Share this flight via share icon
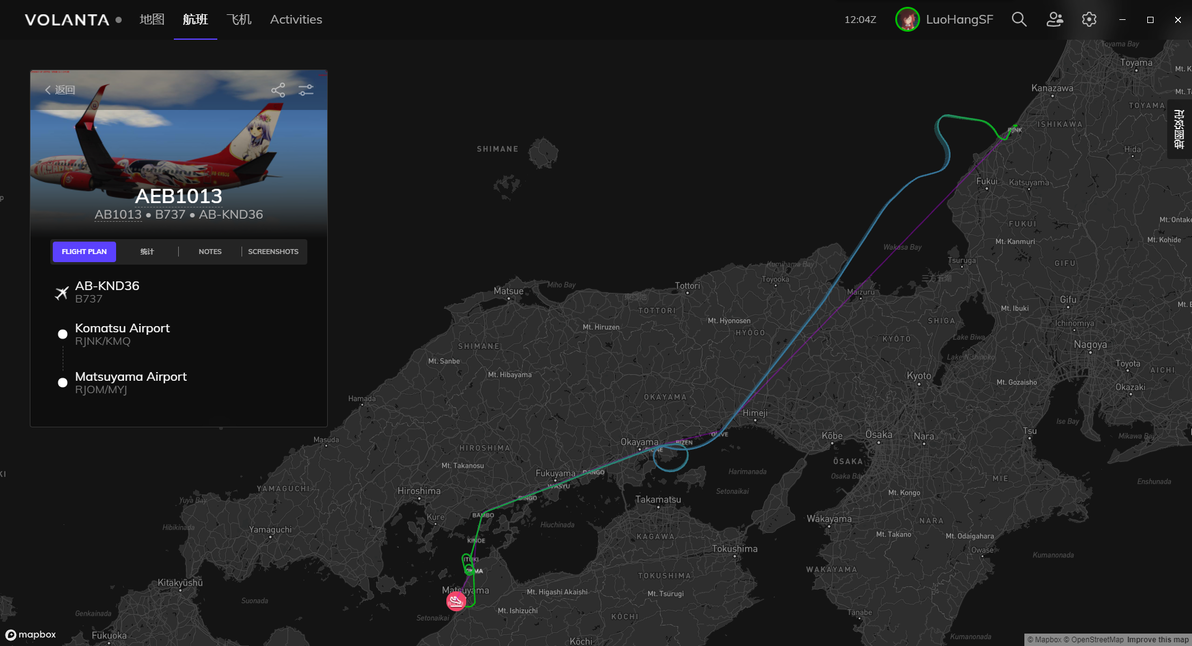Viewport: 1192px width, 646px height. point(278,90)
